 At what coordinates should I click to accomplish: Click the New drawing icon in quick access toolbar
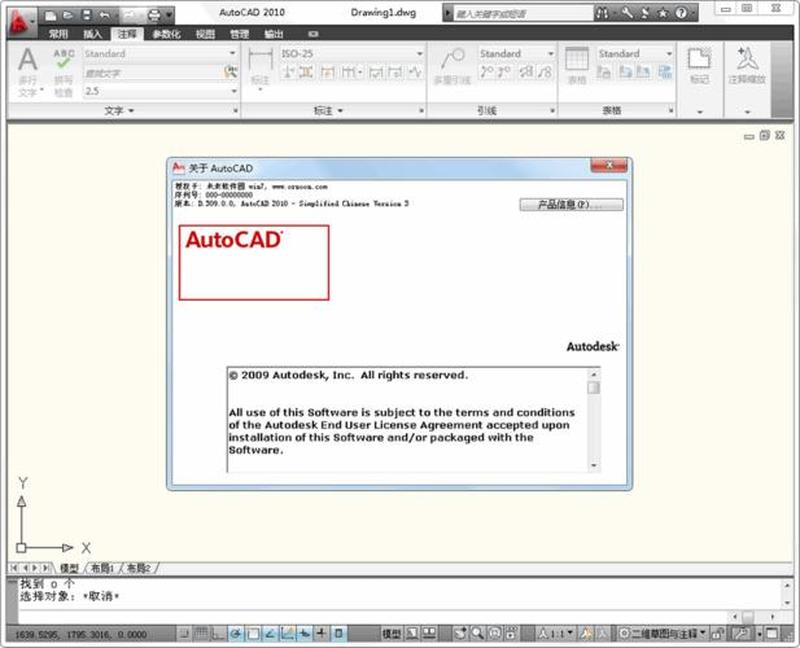coord(51,15)
